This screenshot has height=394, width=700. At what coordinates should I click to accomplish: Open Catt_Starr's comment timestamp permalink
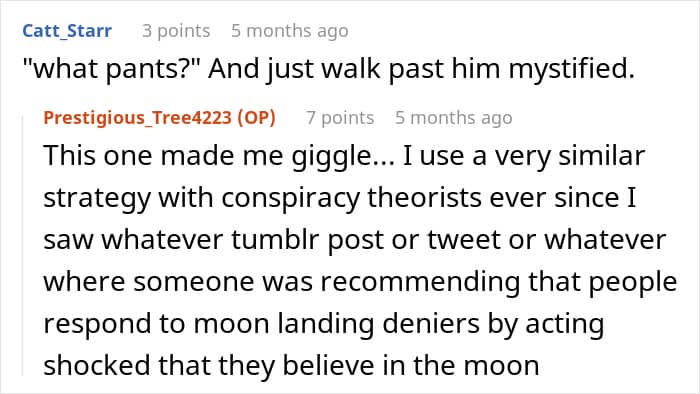coord(290,31)
